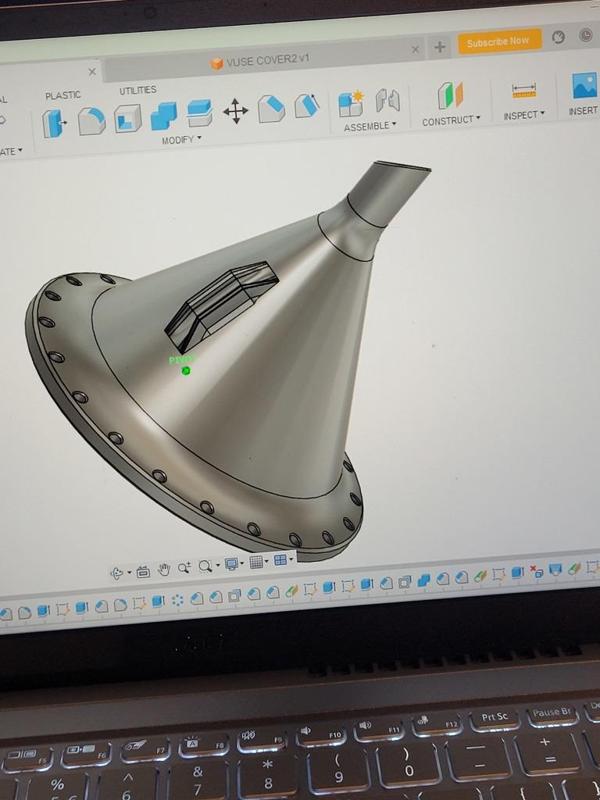Click the Subscribe Now button
Viewport: 600px width, 800px height.
[498, 41]
